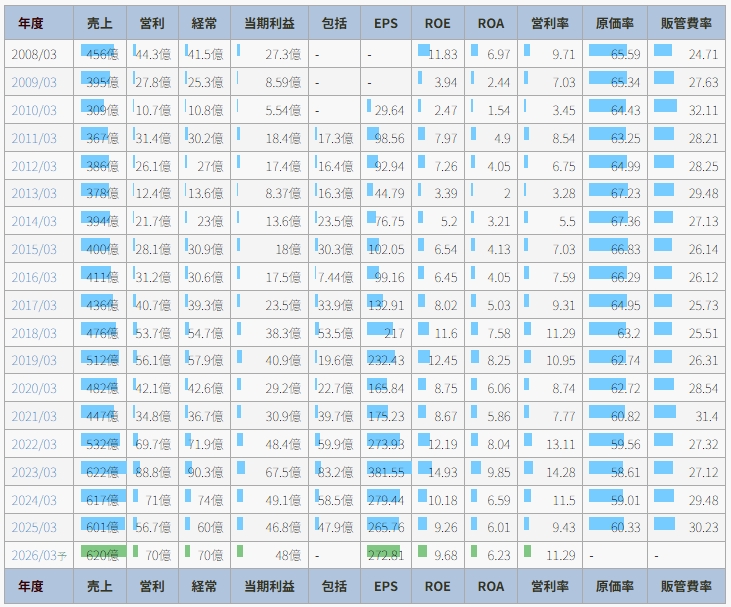Click the 営利率 label in bottom footer row

click(550, 587)
